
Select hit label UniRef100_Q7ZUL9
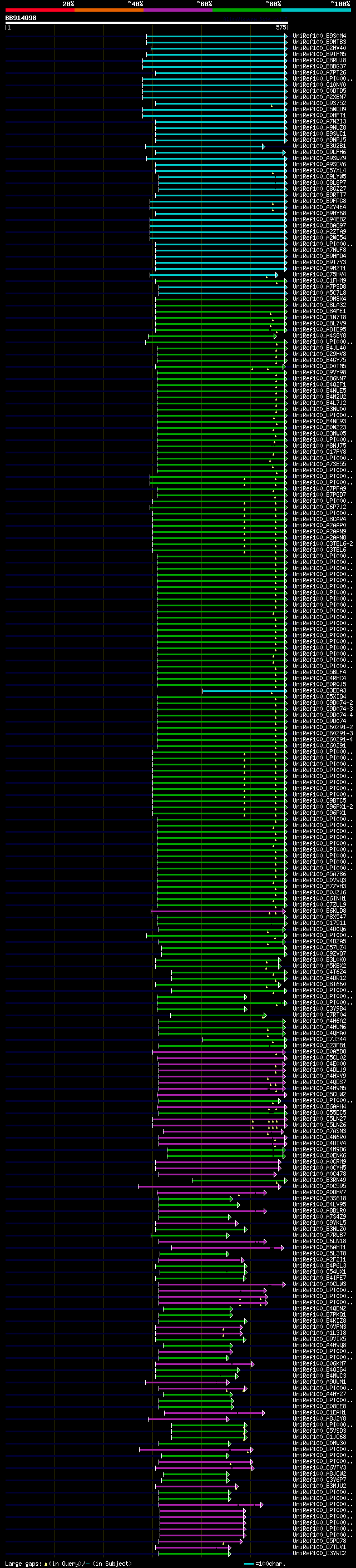pyautogui.click(x=319, y=904)
